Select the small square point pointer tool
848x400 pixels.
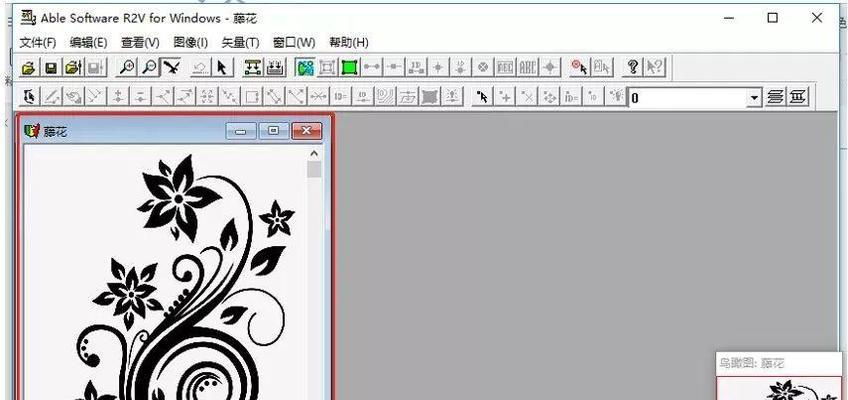coord(482,97)
